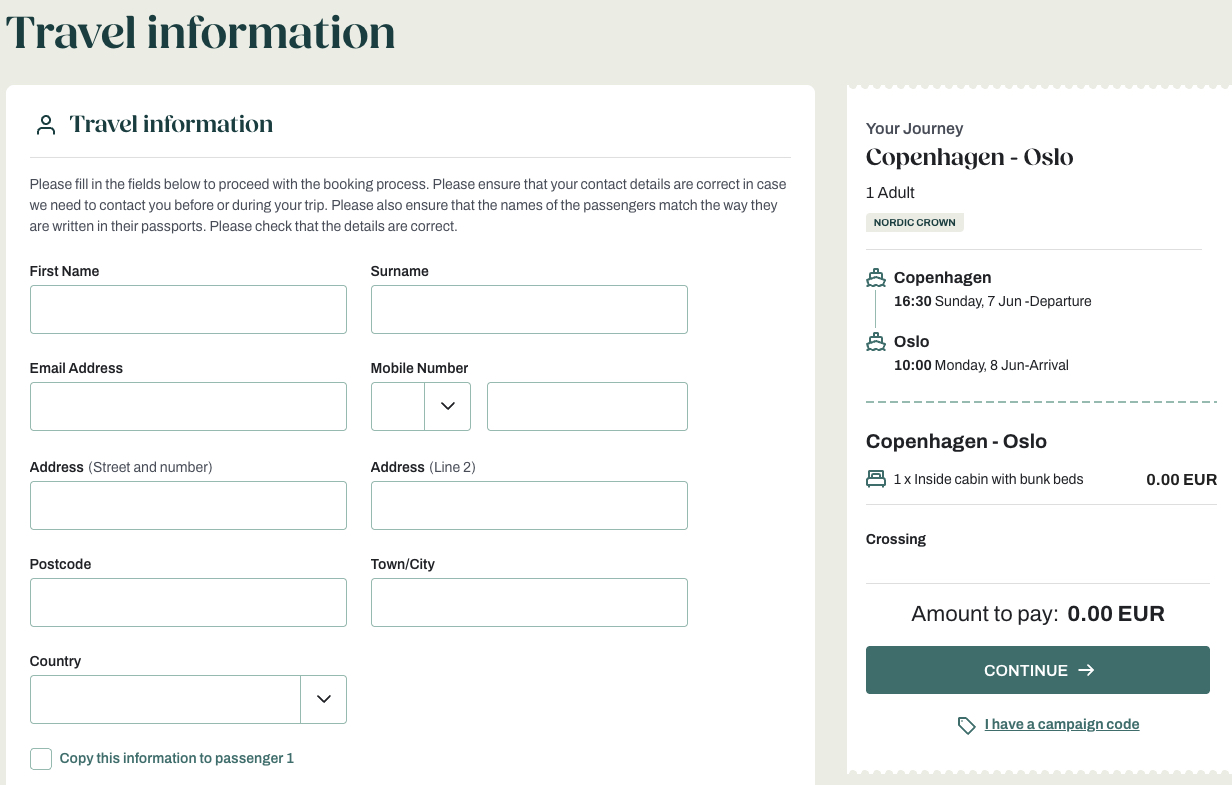Click the 16:30 Sunday, 7 Jun departure time

point(993,301)
